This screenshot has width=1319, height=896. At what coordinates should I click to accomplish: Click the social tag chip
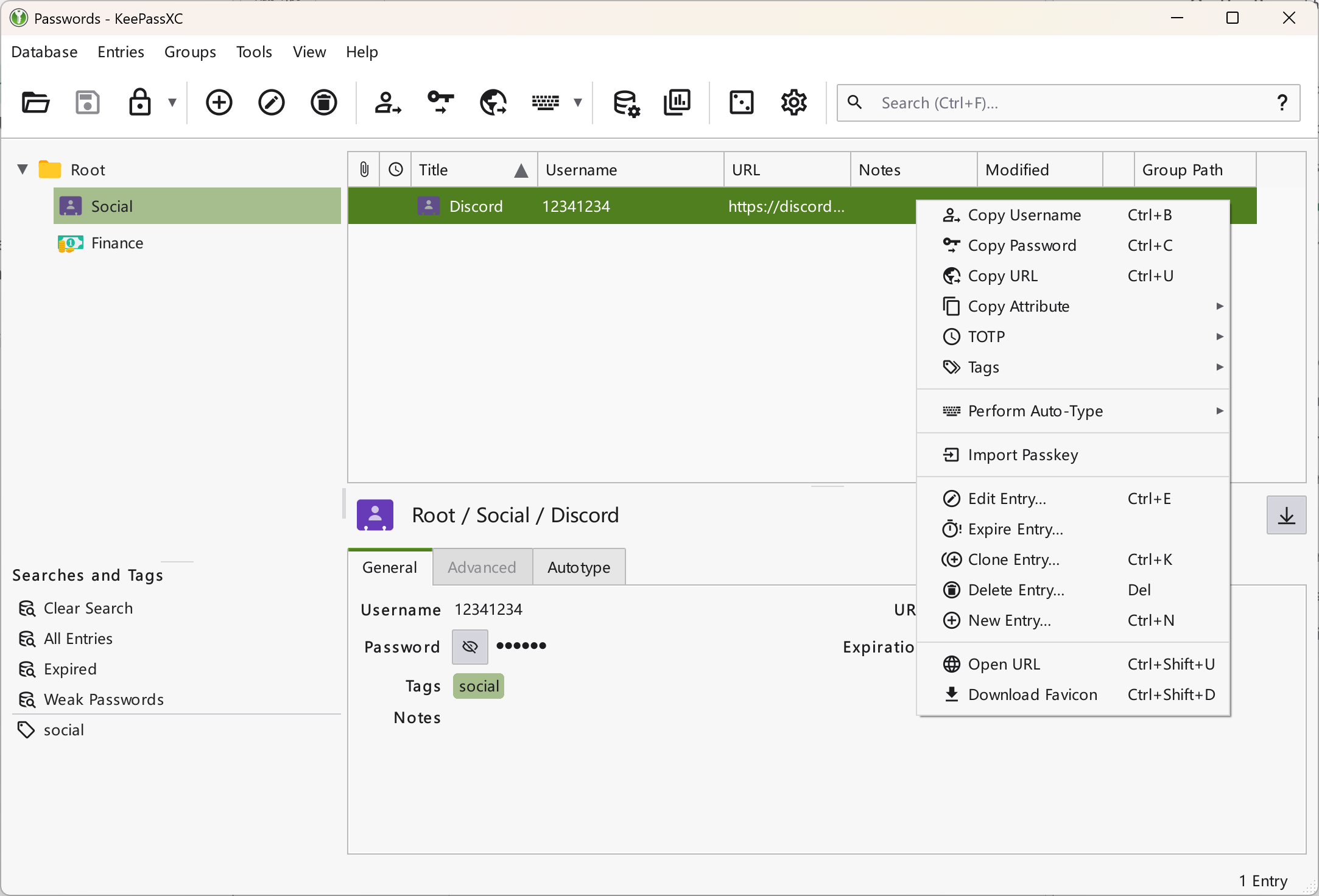(479, 686)
